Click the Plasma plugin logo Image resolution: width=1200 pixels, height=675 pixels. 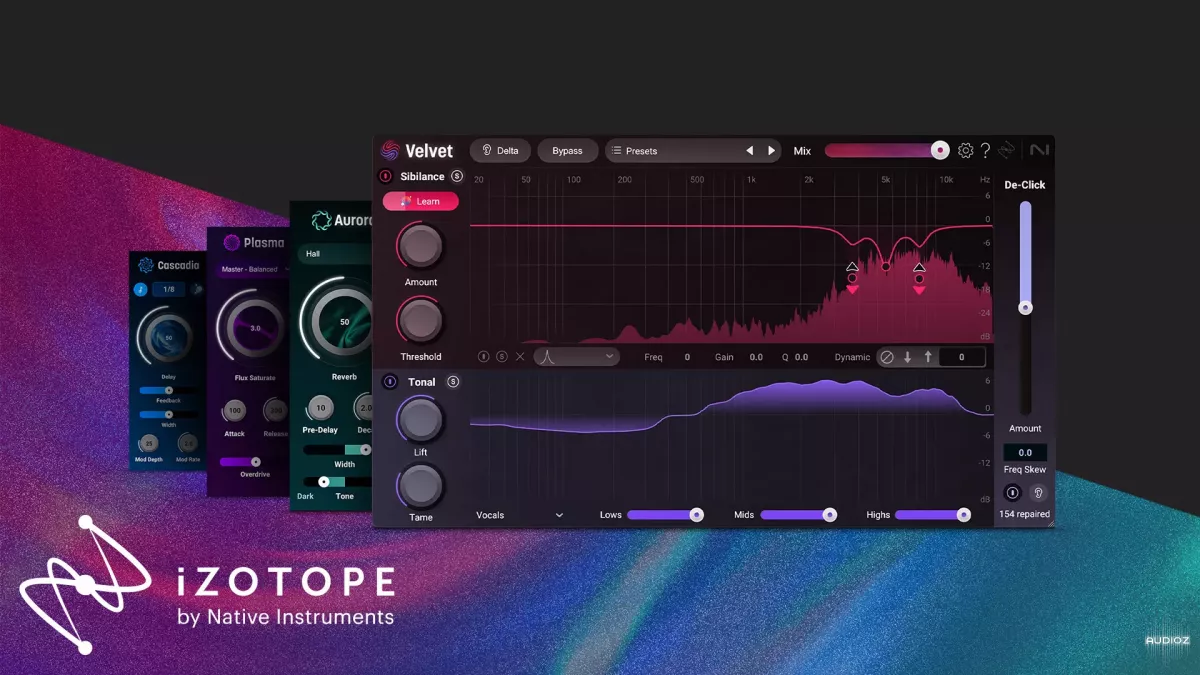point(231,242)
